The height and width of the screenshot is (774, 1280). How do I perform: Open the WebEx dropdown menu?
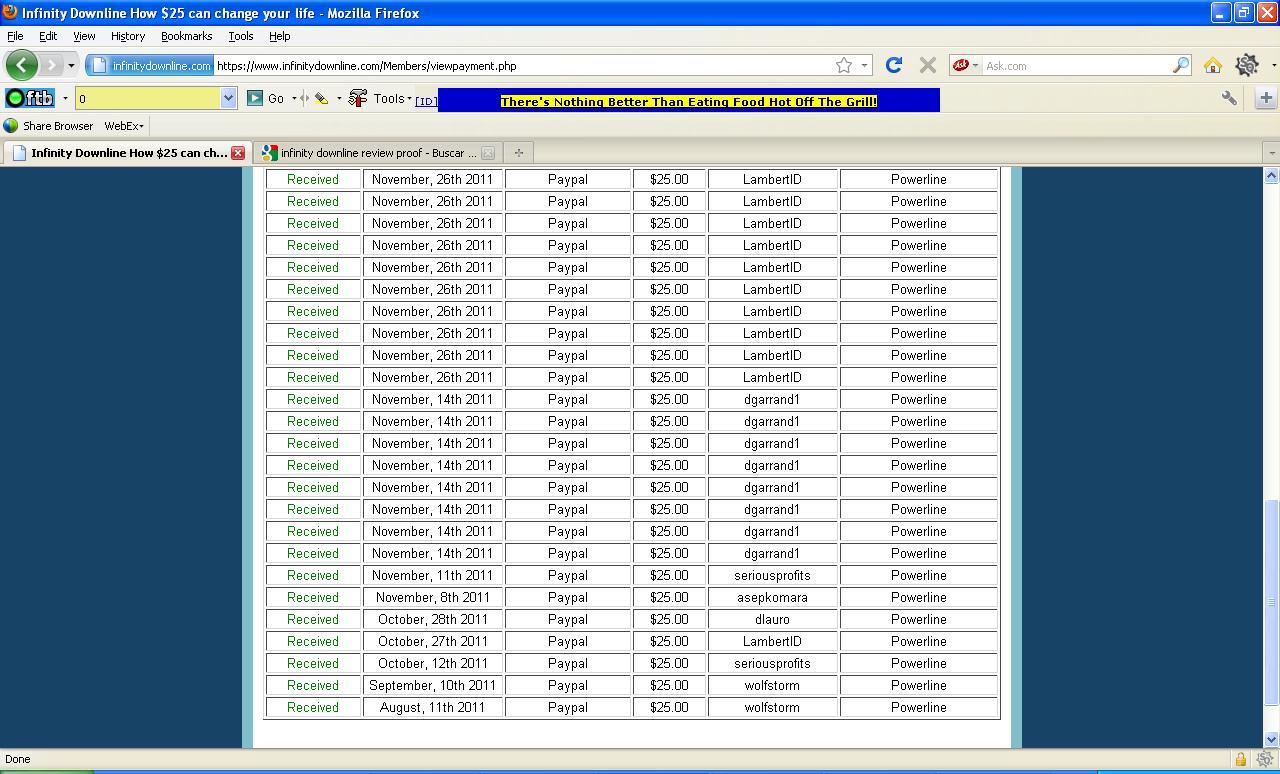[124, 126]
